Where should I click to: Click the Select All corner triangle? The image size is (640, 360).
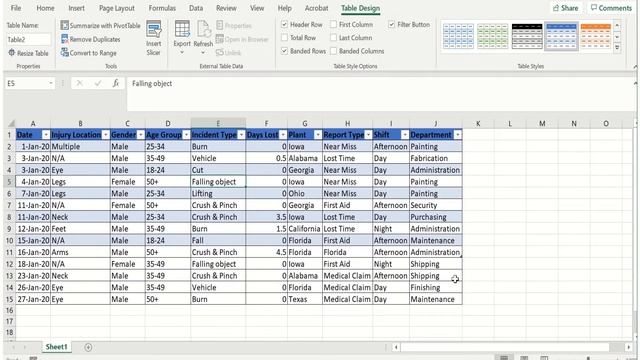[x=11, y=123]
